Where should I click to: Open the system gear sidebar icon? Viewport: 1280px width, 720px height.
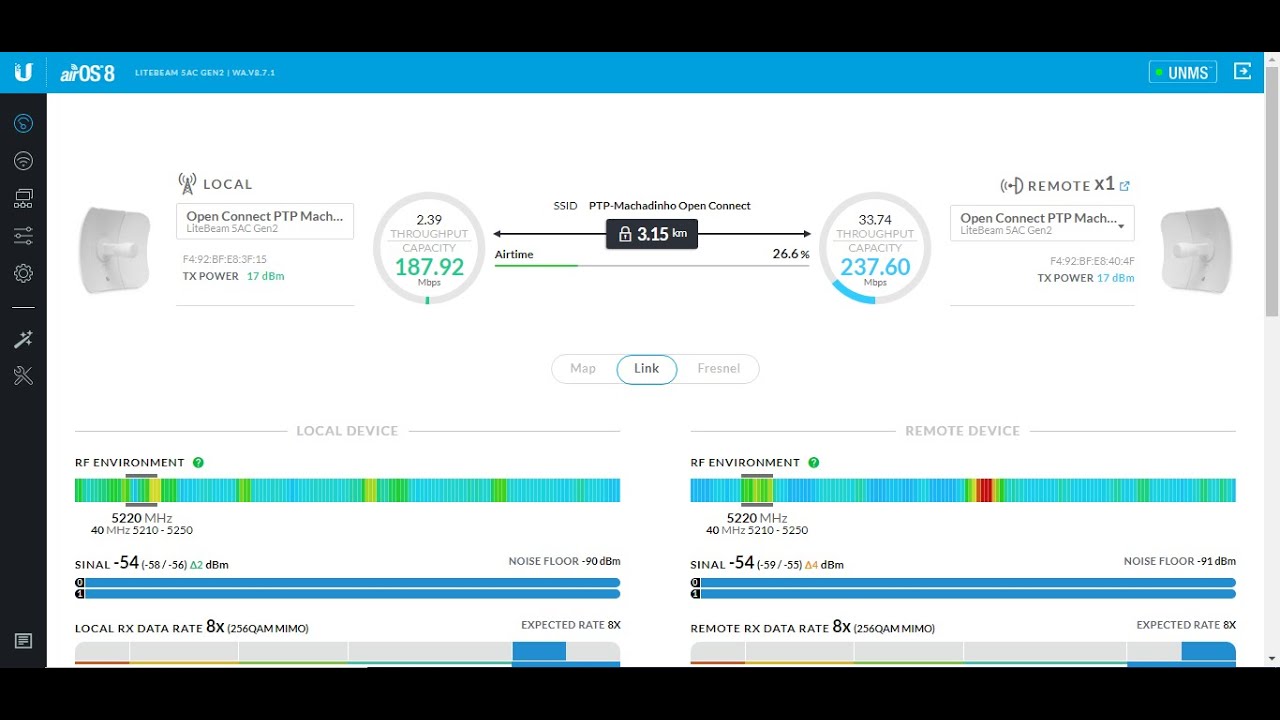pyautogui.click(x=23, y=273)
